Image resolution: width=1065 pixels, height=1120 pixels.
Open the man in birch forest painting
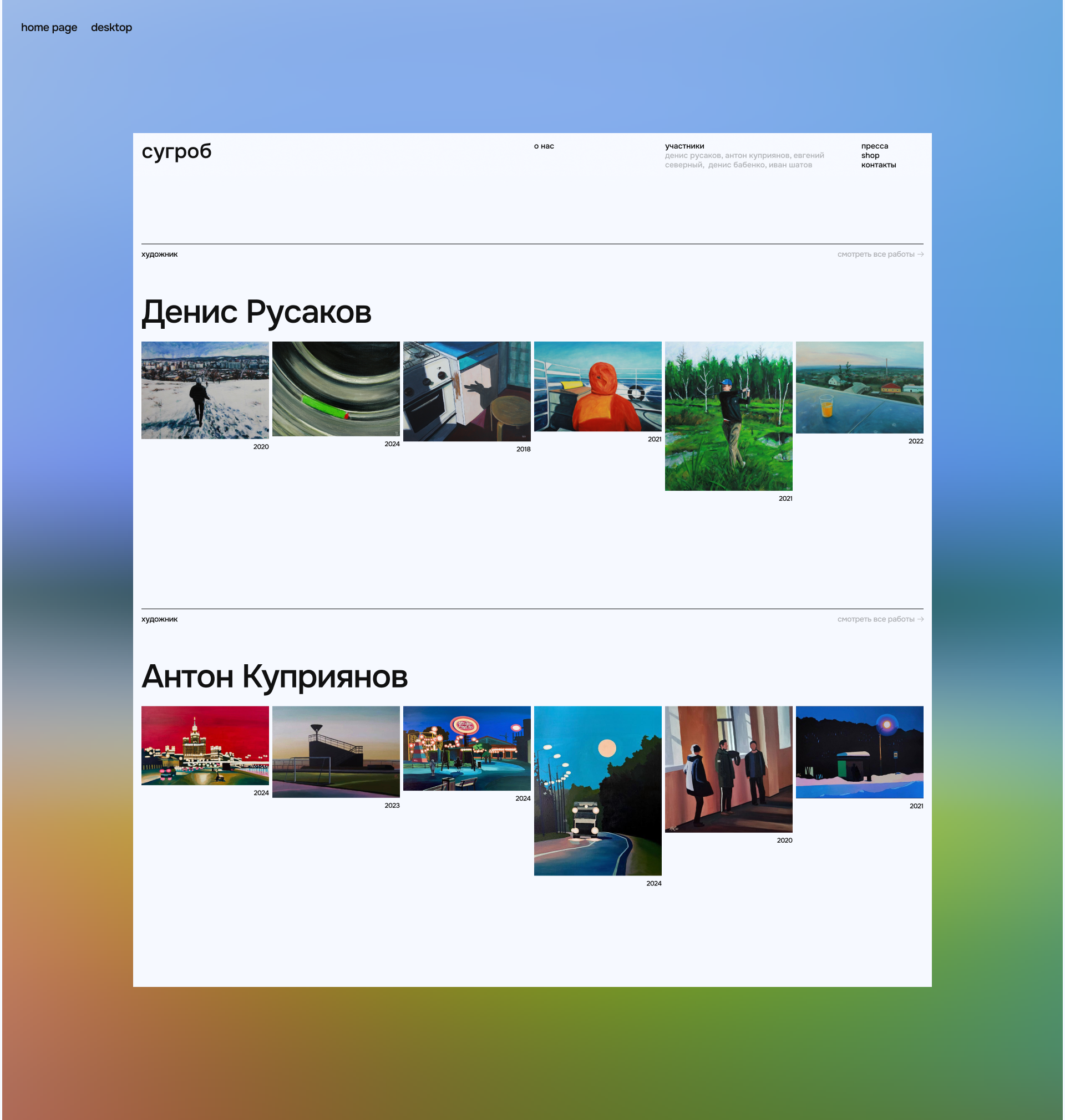pos(728,416)
